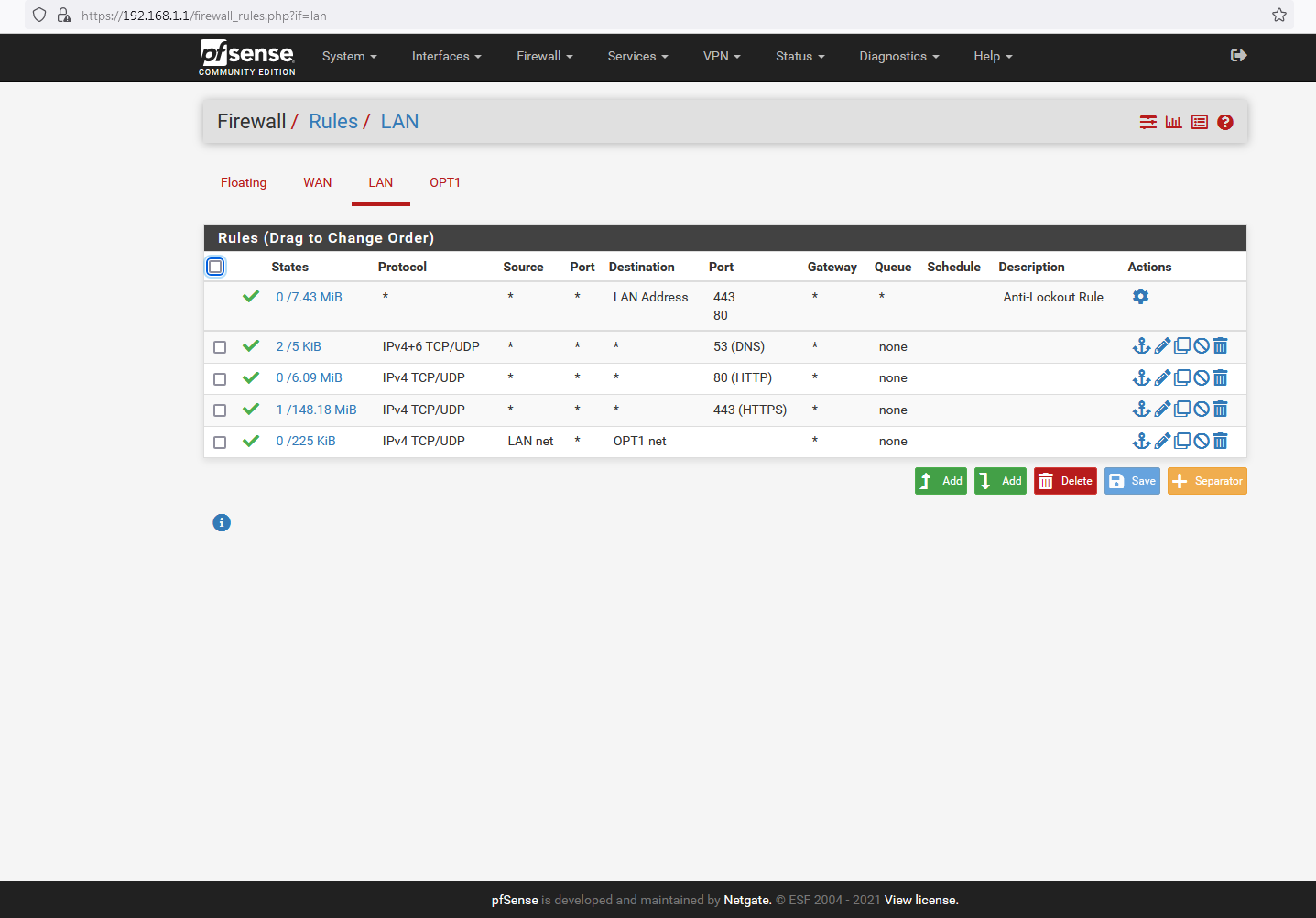Open the status chart icon in header
The image size is (1316, 918).
[x=1174, y=122]
